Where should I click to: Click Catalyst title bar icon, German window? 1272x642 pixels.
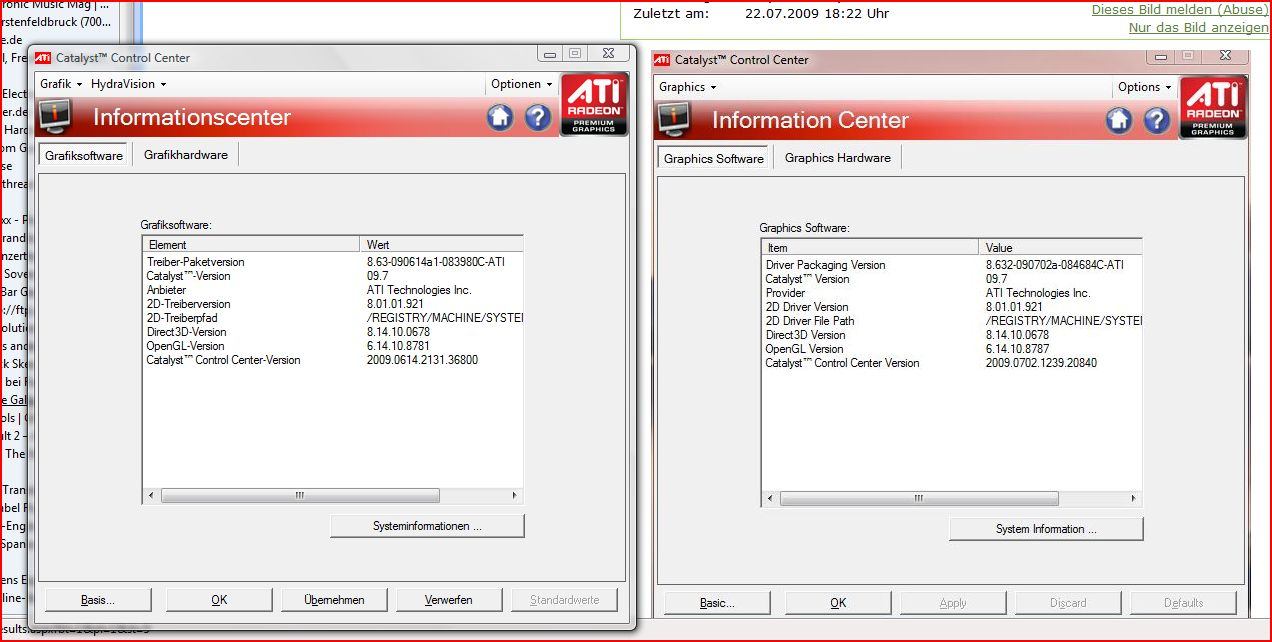click(43, 58)
